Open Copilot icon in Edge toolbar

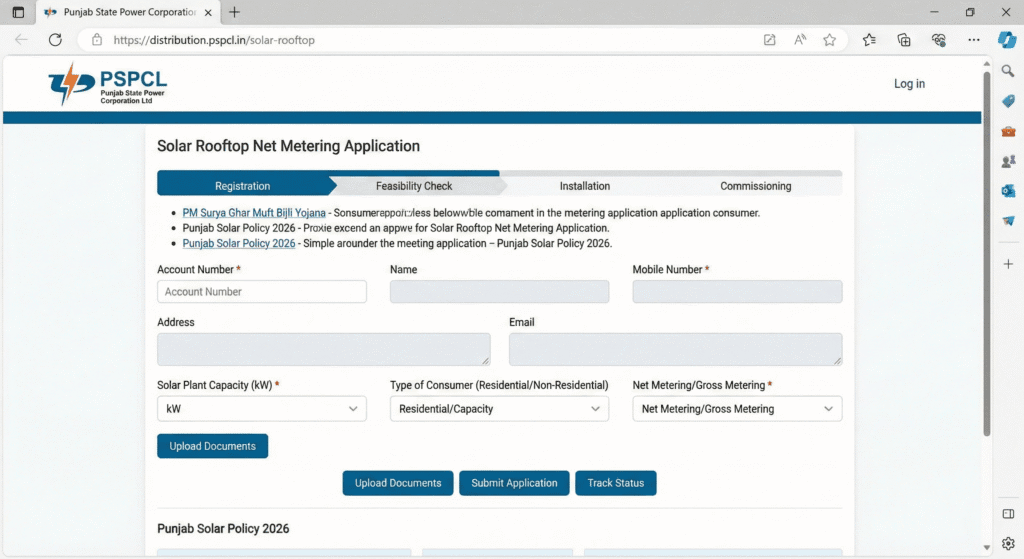point(1008,40)
